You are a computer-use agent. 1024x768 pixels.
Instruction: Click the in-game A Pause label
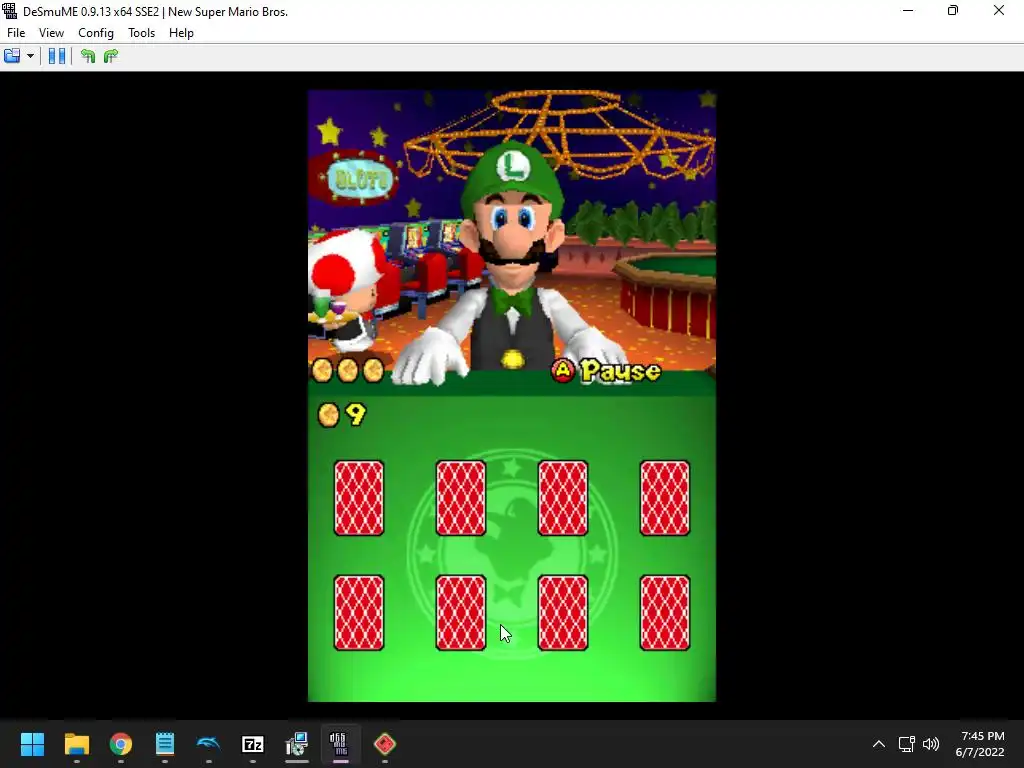pyautogui.click(x=606, y=371)
